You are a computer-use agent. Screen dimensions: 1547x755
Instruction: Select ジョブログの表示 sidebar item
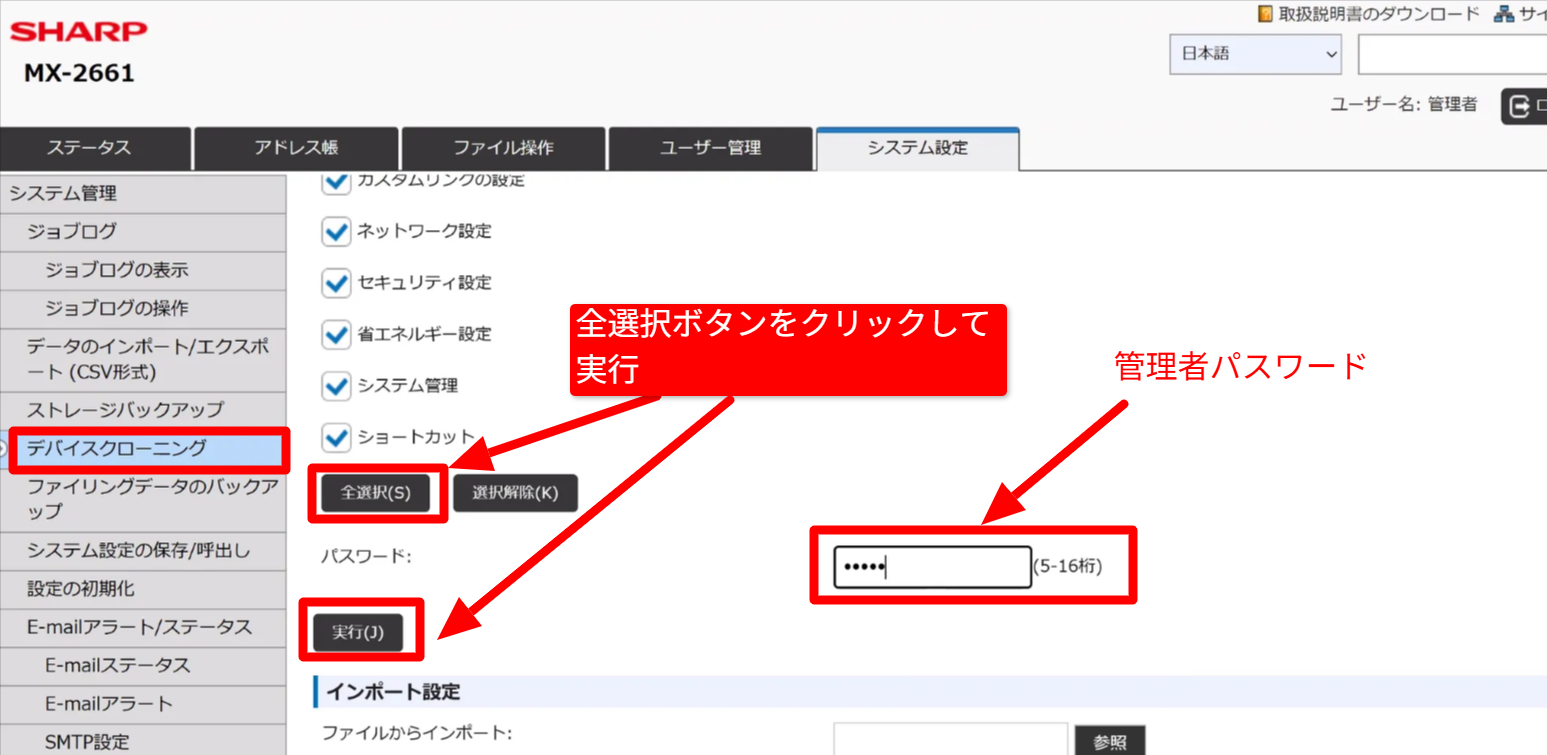[x=143, y=270]
